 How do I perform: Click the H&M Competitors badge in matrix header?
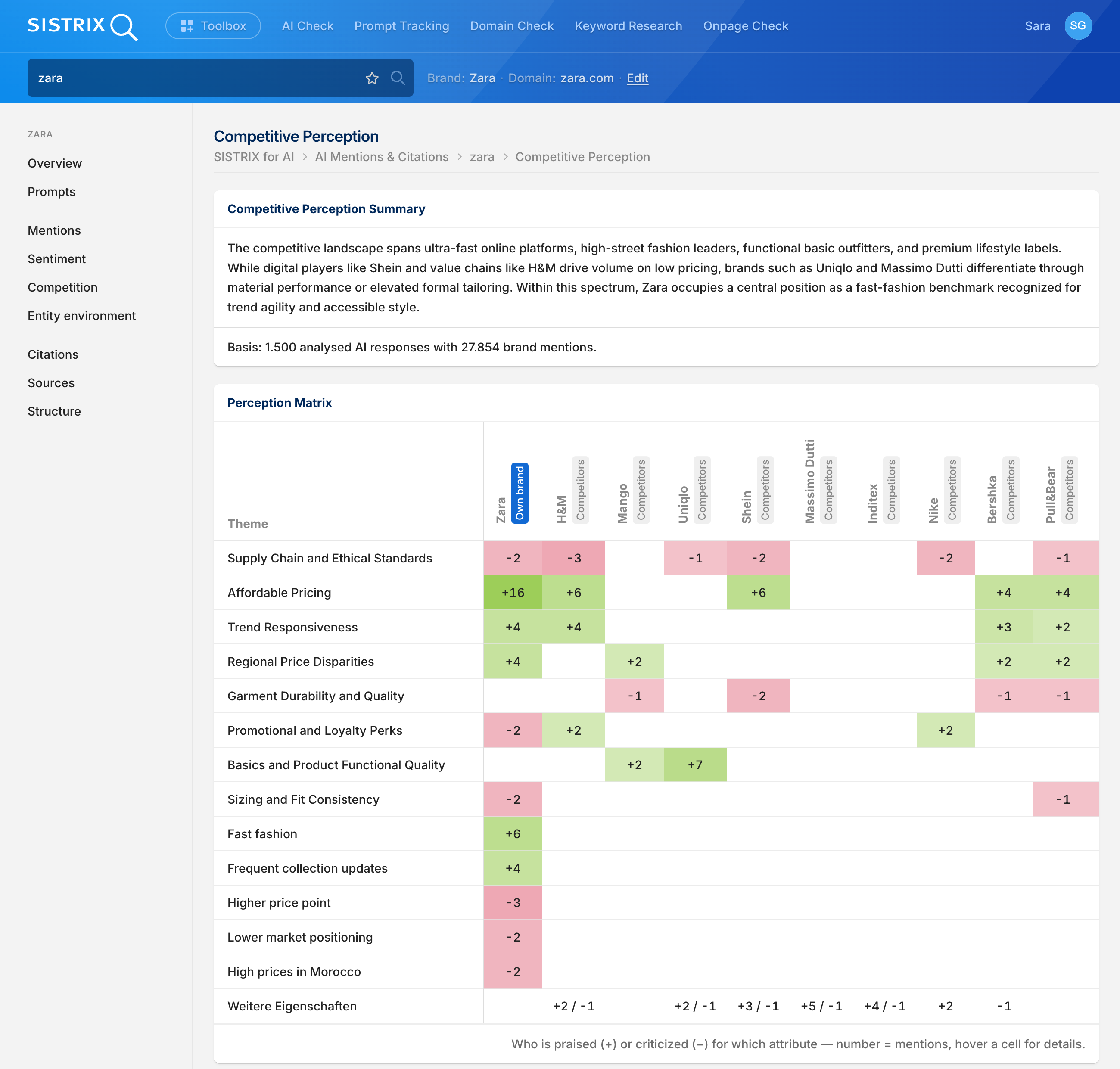[x=580, y=490]
